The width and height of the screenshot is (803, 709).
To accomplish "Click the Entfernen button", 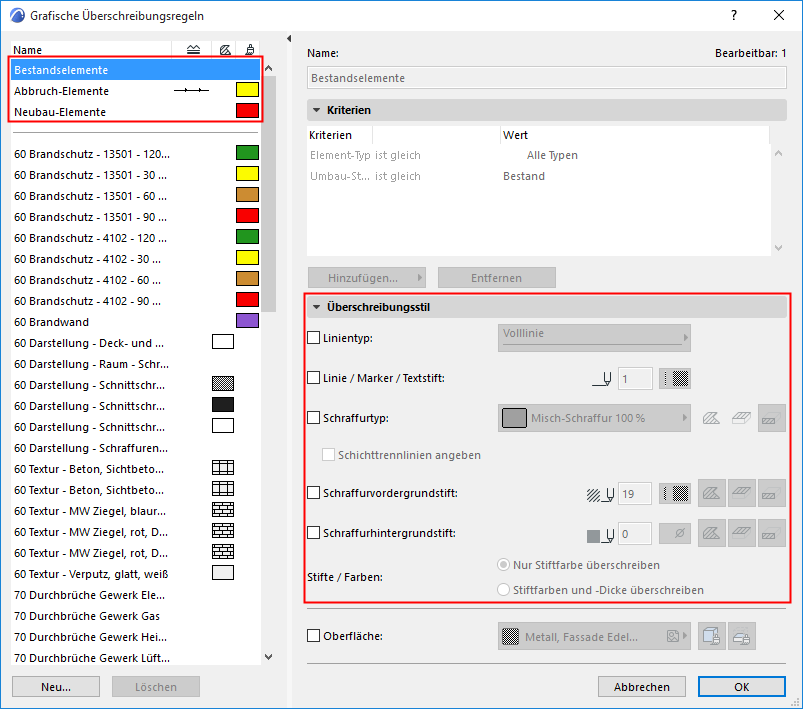I will (x=497, y=278).
